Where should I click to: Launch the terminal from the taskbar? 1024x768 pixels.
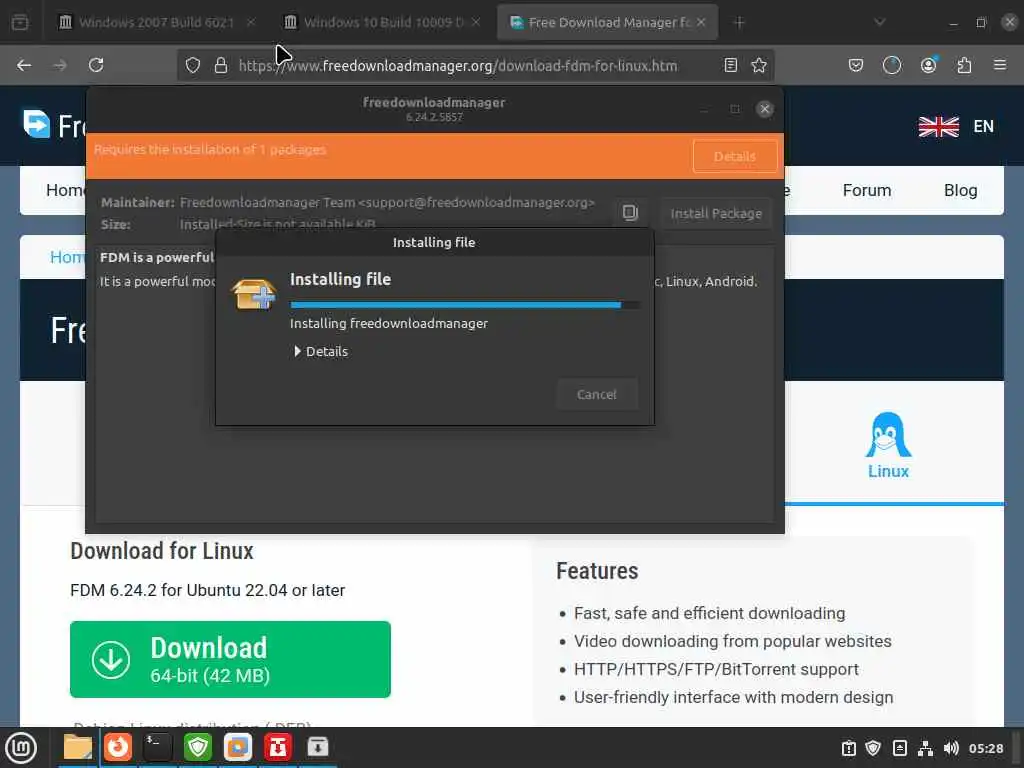point(157,747)
